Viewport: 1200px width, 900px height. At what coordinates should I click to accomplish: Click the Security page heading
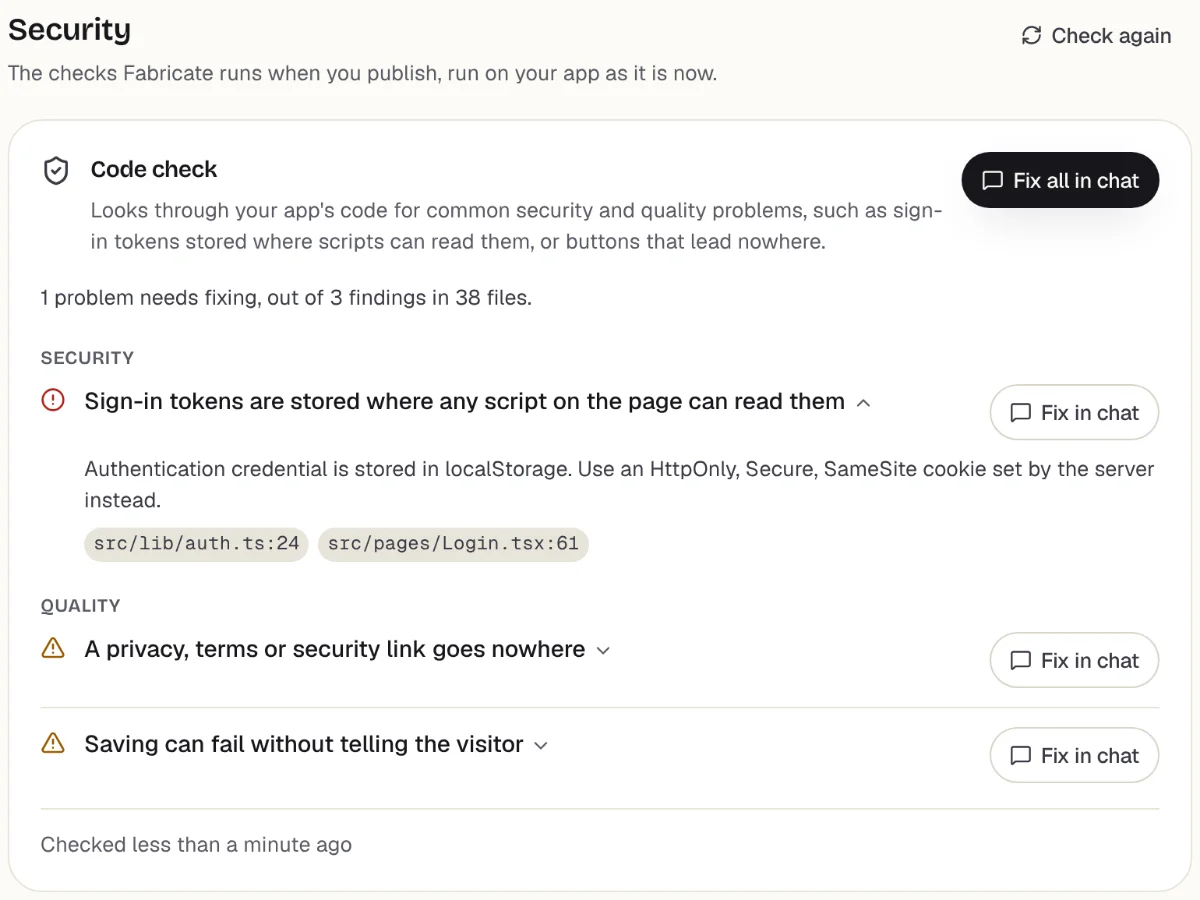point(70,29)
